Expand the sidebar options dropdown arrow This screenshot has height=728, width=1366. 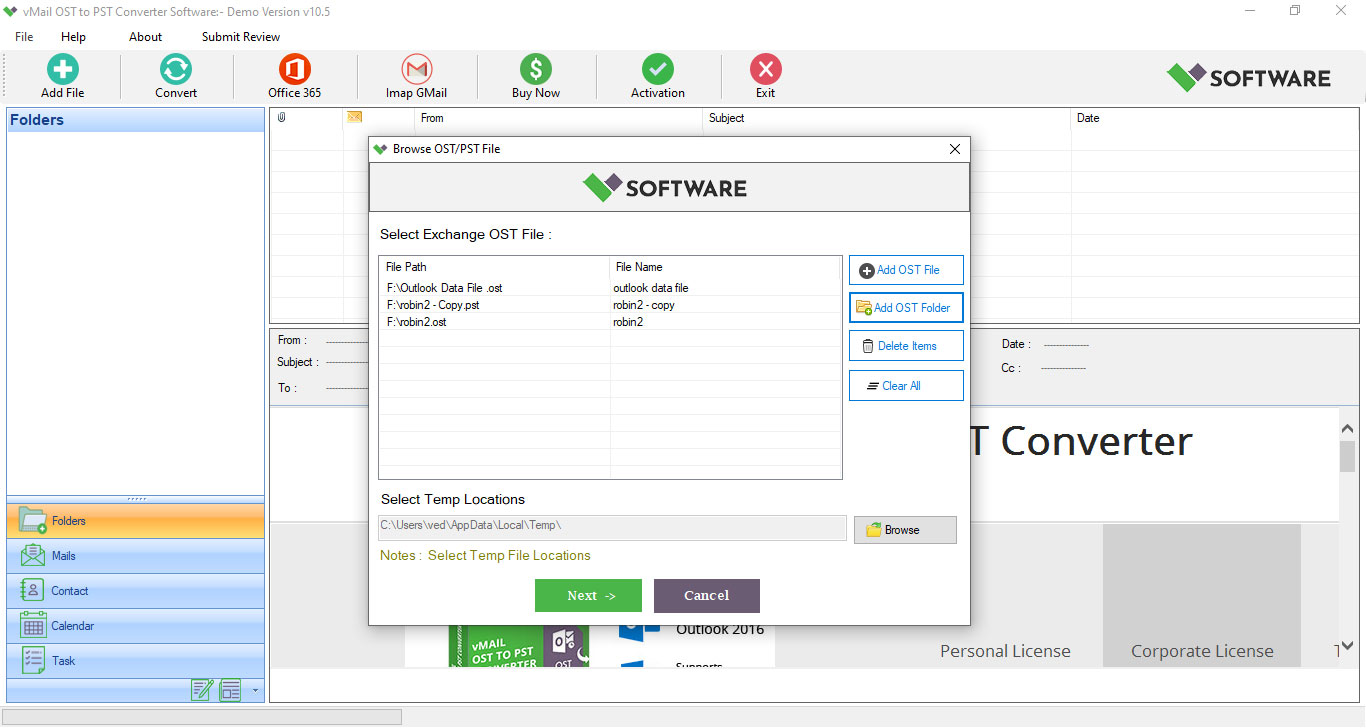[255, 690]
